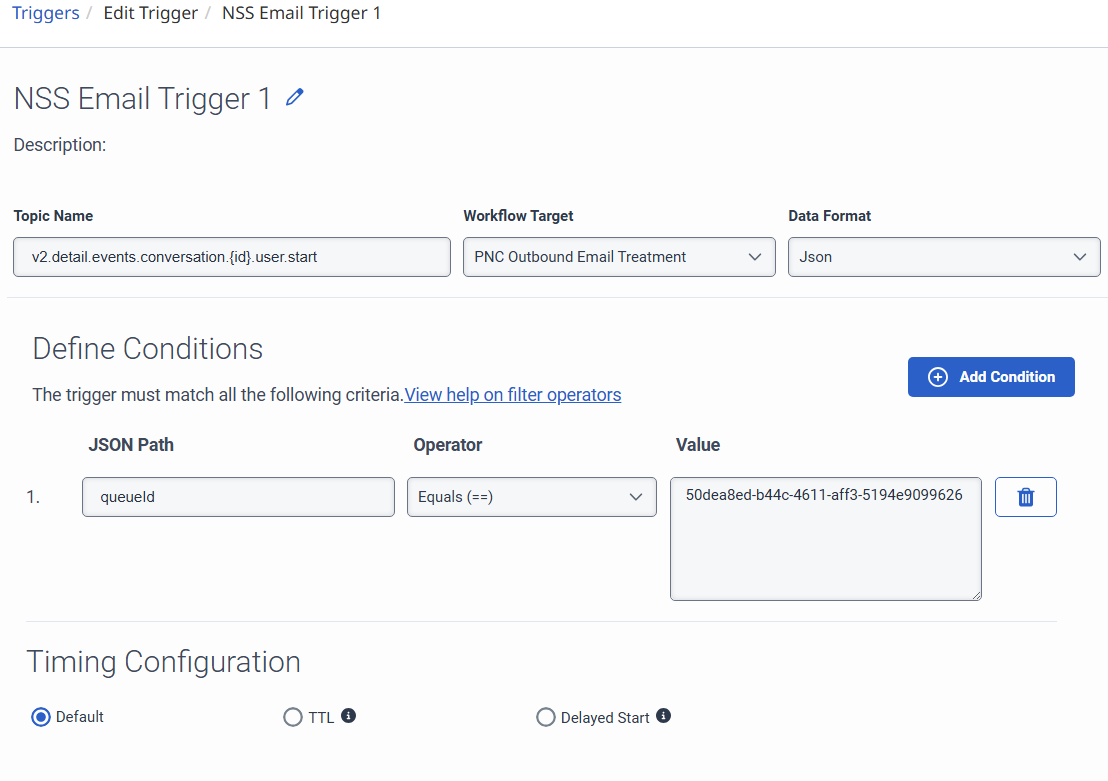1108x781 pixels.
Task: Open the Workflow Target dropdown
Action: 619,257
